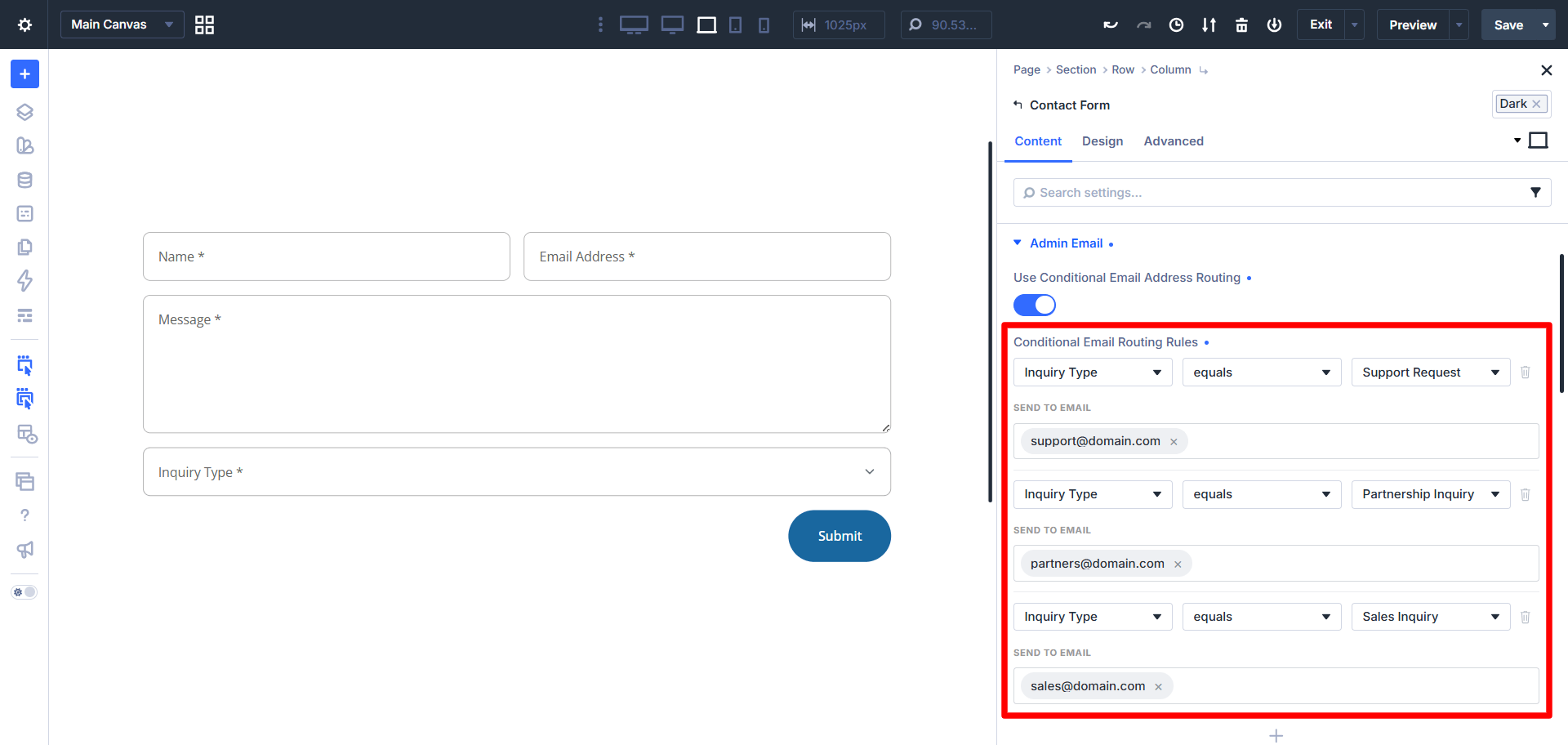This screenshot has width=1568, height=745.
Task: Click the trash icon in top toolbar
Action: (x=1241, y=25)
